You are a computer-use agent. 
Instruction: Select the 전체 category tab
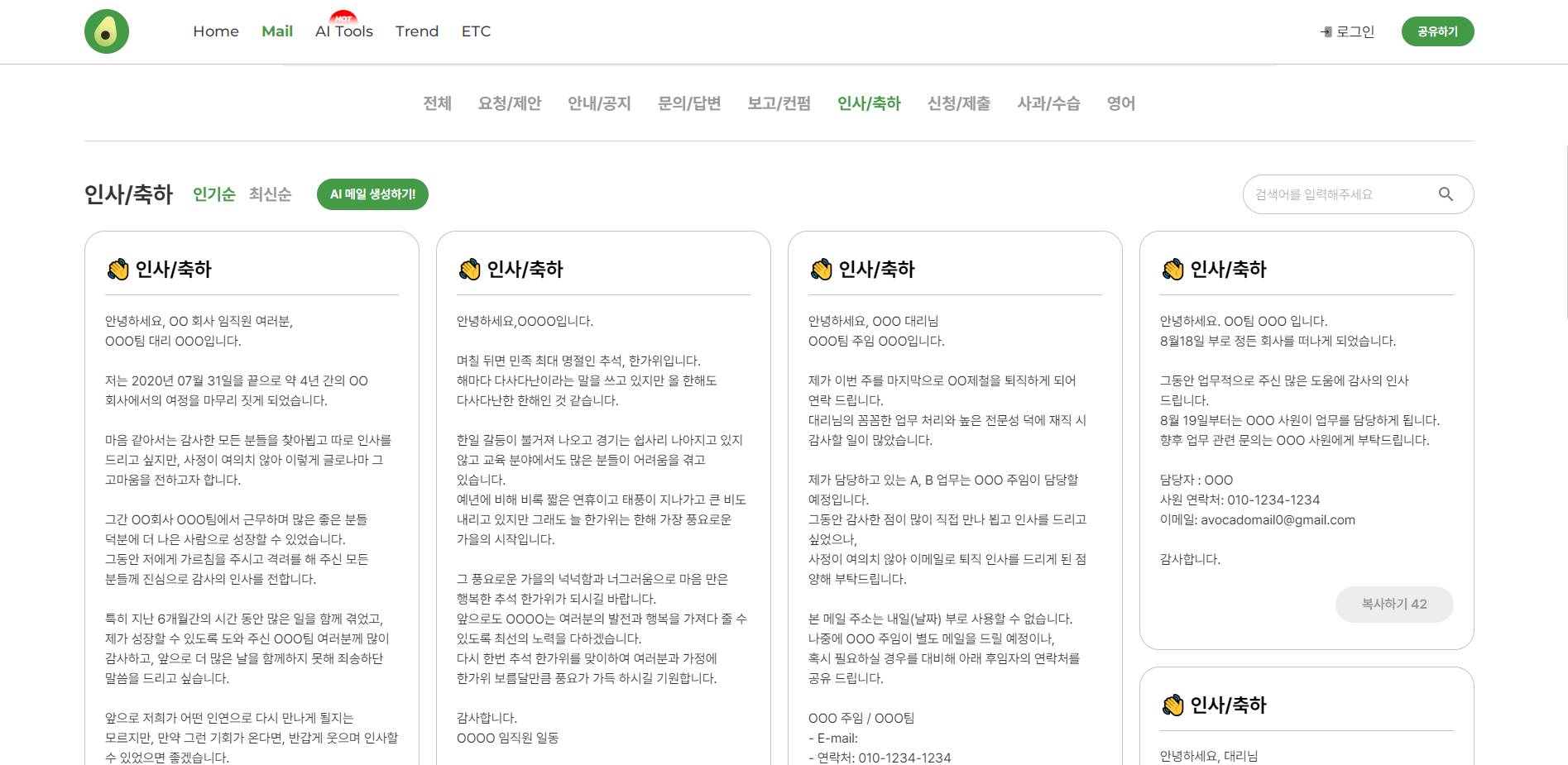click(x=437, y=103)
